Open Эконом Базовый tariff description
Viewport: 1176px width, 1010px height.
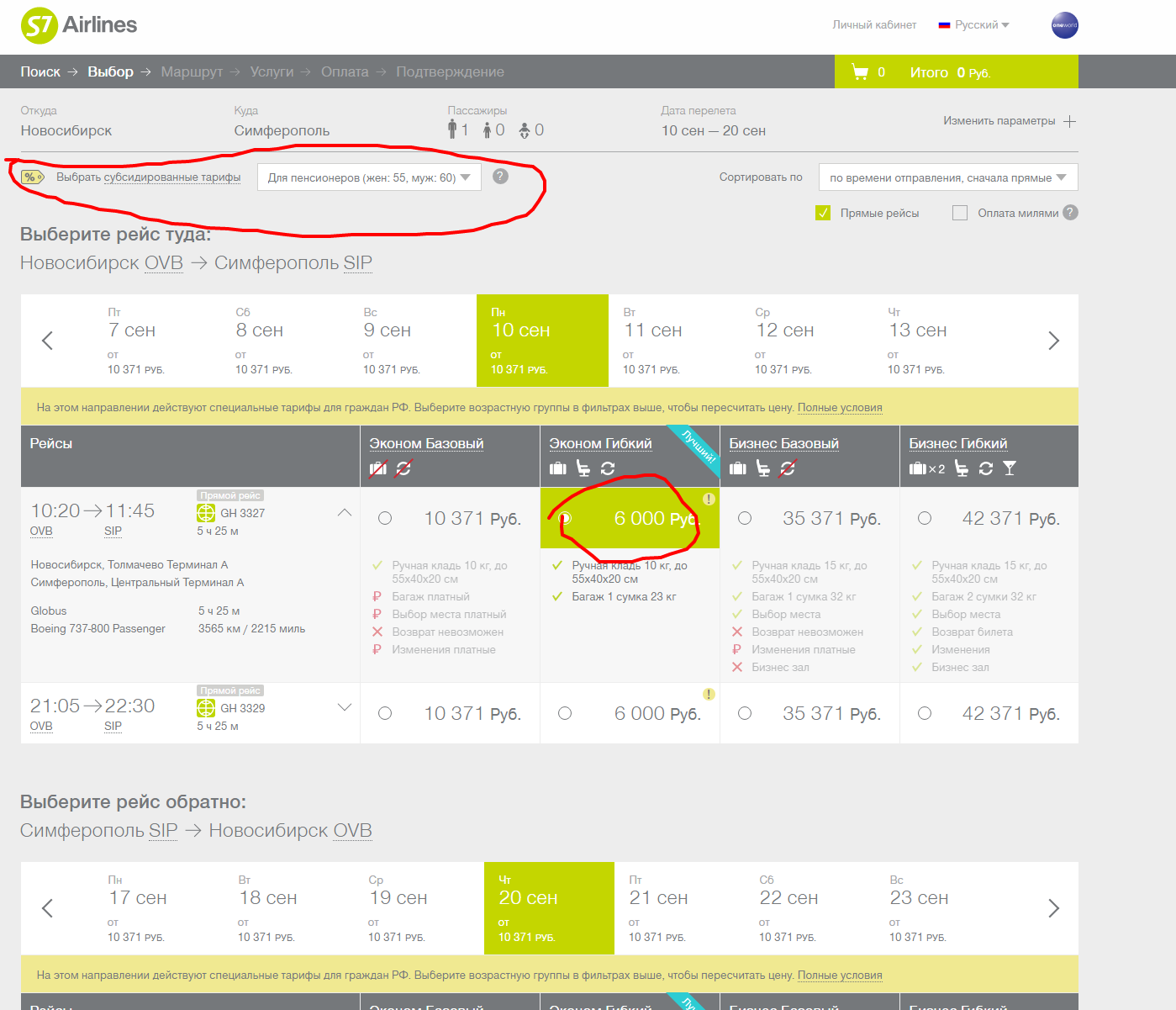coord(426,443)
